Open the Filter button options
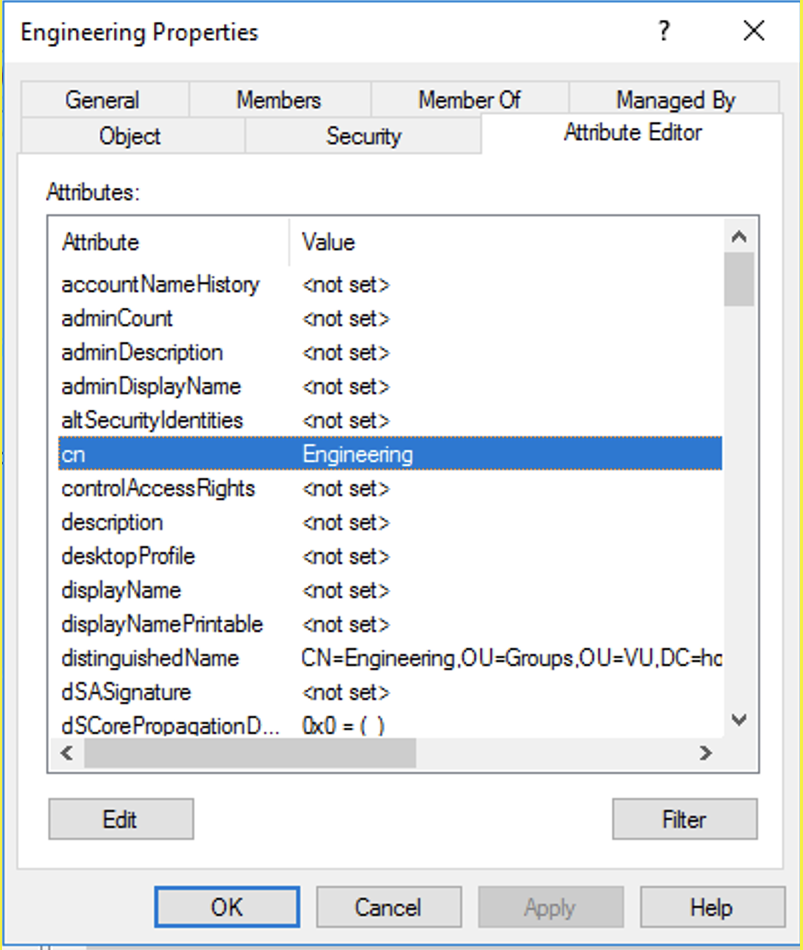The image size is (803, 950). (684, 819)
